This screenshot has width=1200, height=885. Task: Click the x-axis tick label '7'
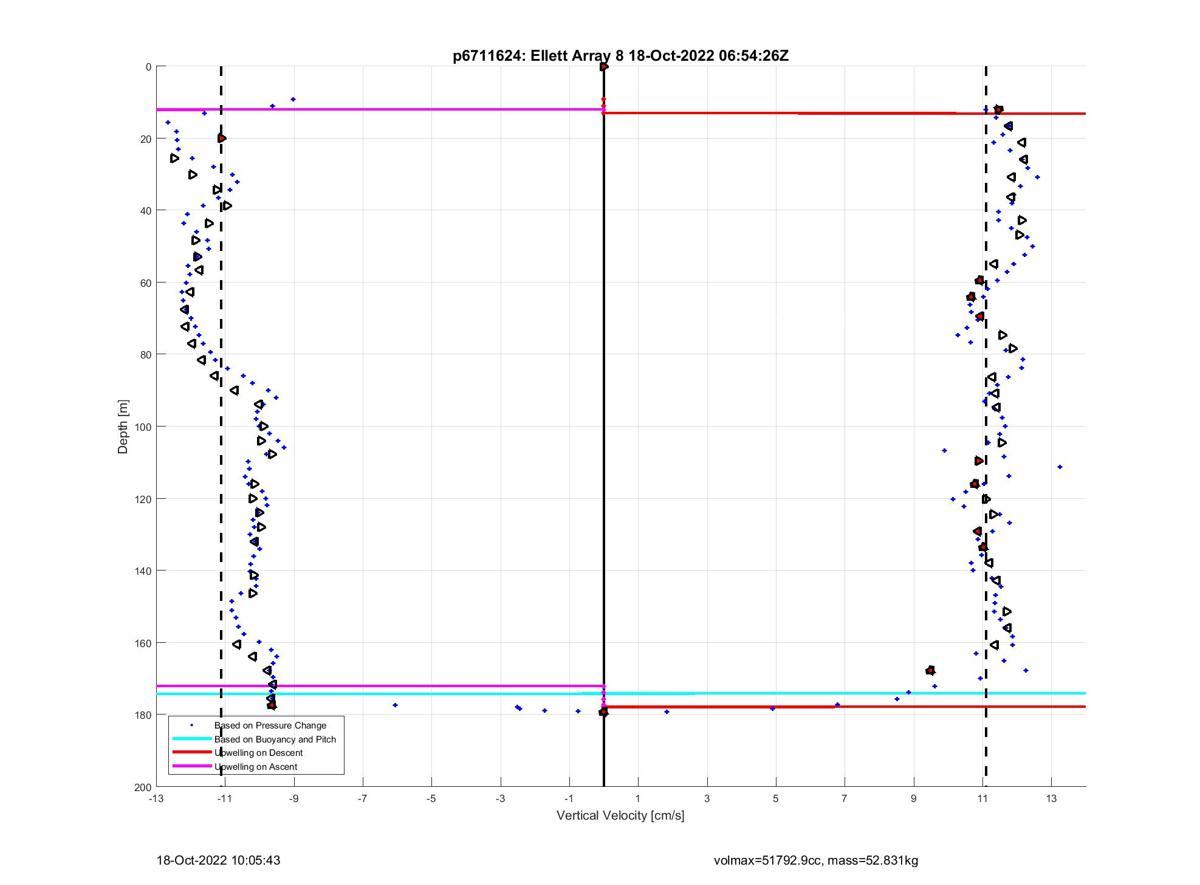coord(844,799)
